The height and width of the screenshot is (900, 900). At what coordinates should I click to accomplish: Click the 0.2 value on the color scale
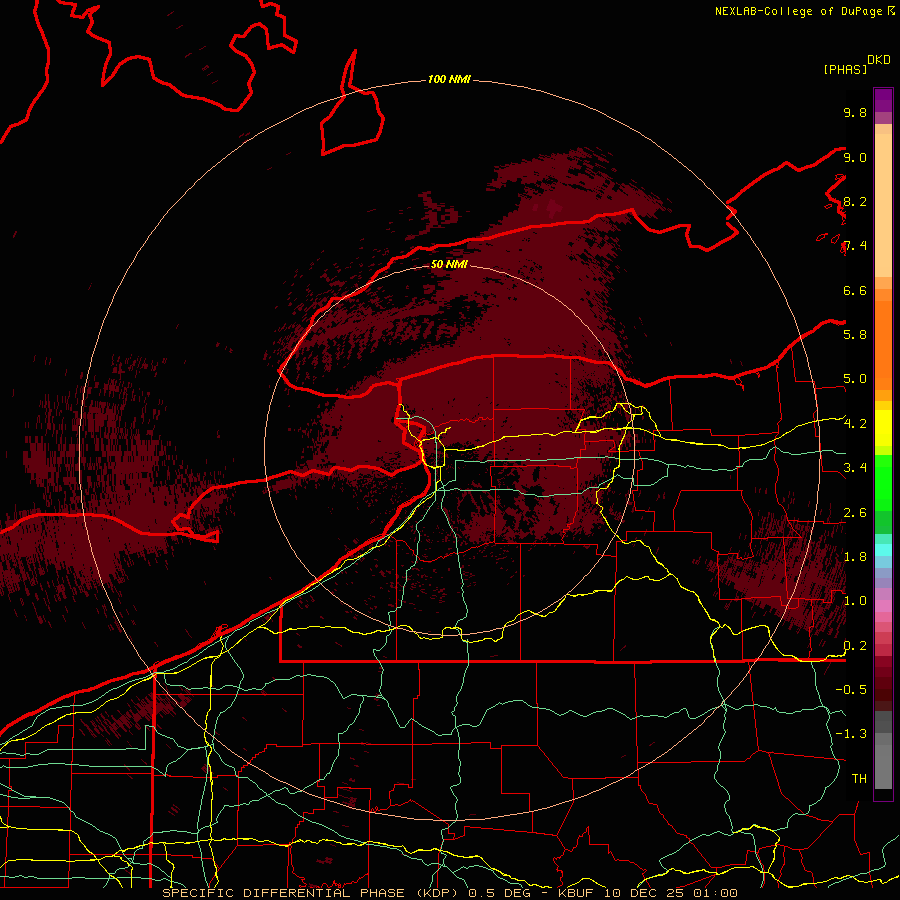pyautogui.click(x=855, y=646)
